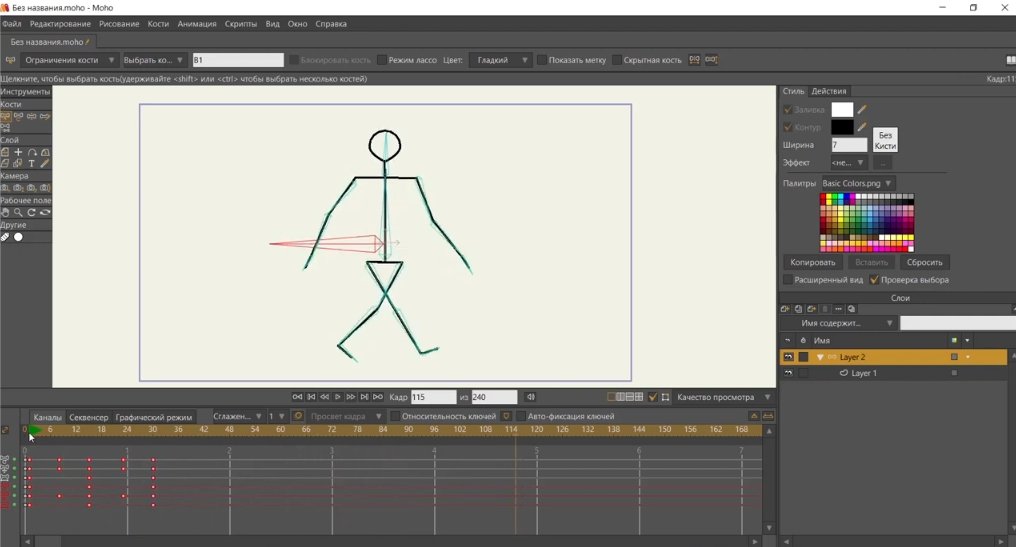Enable the 'Показать метку' checkbox
The image size is (1016, 547).
pyautogui.click(x=542, y=60)
